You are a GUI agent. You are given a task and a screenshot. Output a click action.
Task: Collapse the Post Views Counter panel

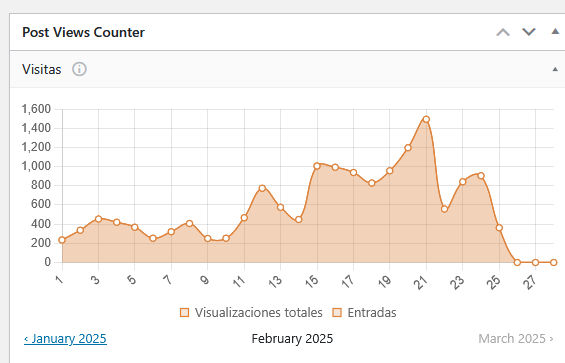pyautogui.click(x=555, y=32)
